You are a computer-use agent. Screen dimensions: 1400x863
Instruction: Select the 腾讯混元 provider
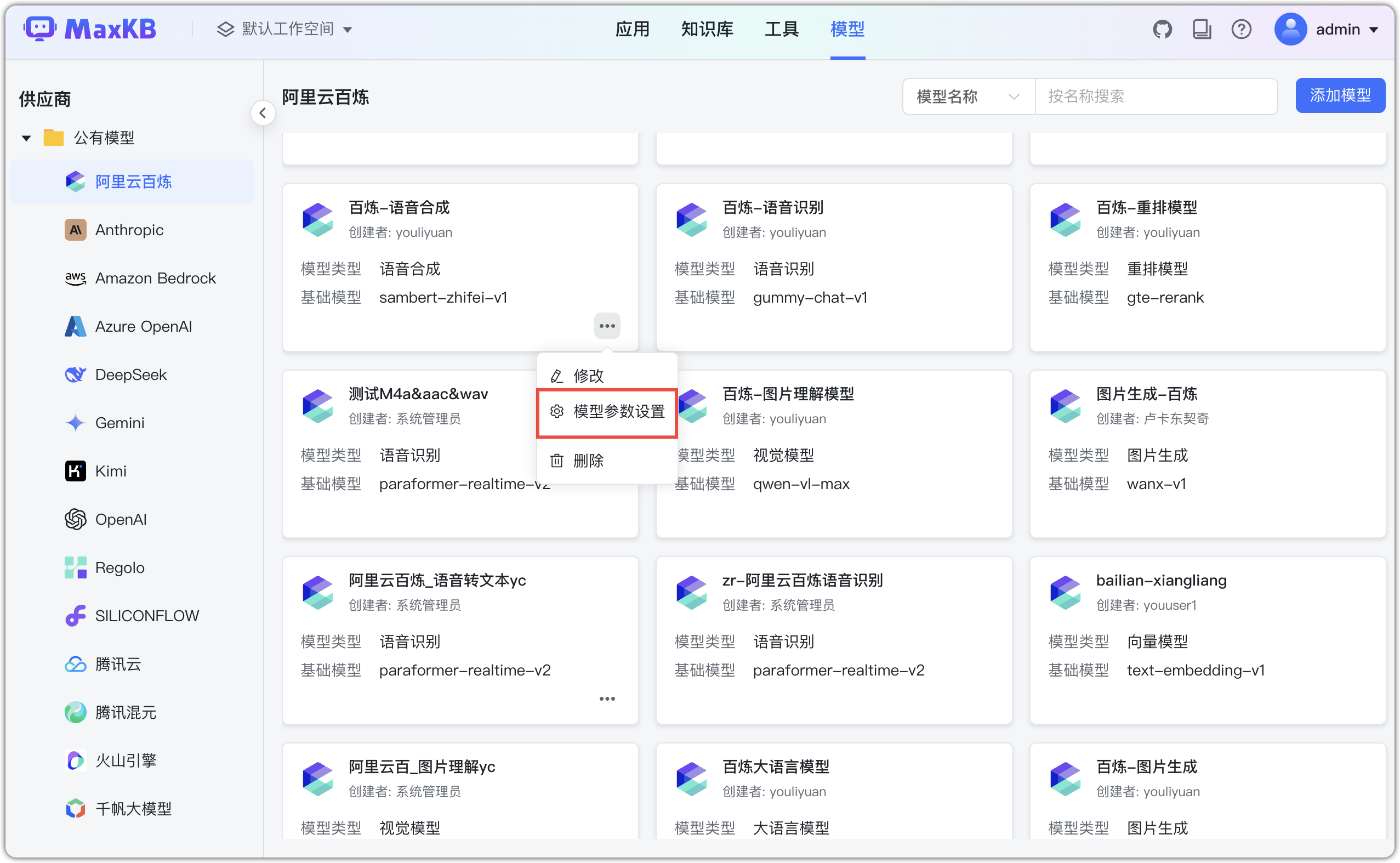pyautogui.click(x=132, y=712)
